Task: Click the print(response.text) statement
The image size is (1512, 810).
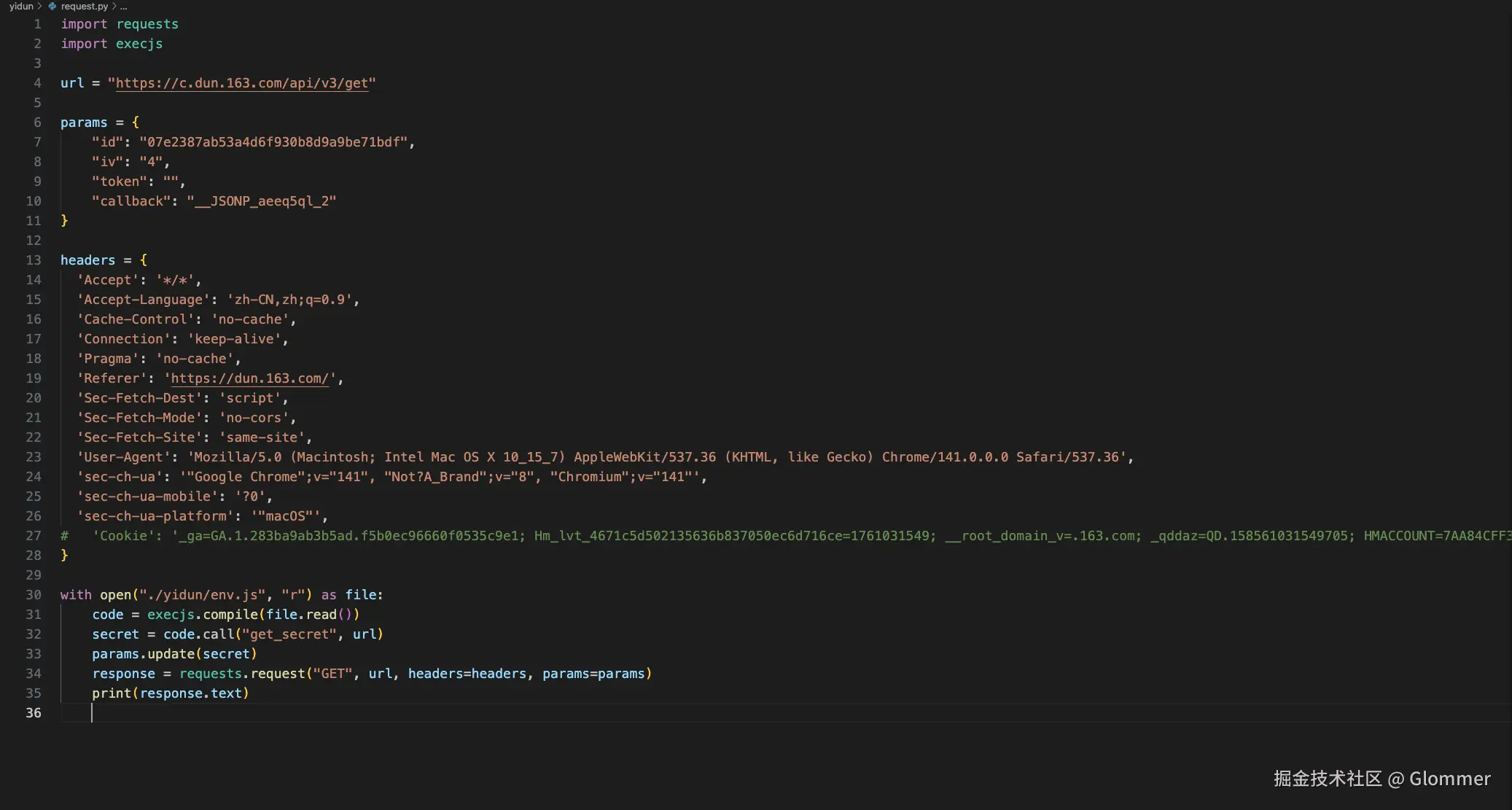Action: tap(170, 693)
